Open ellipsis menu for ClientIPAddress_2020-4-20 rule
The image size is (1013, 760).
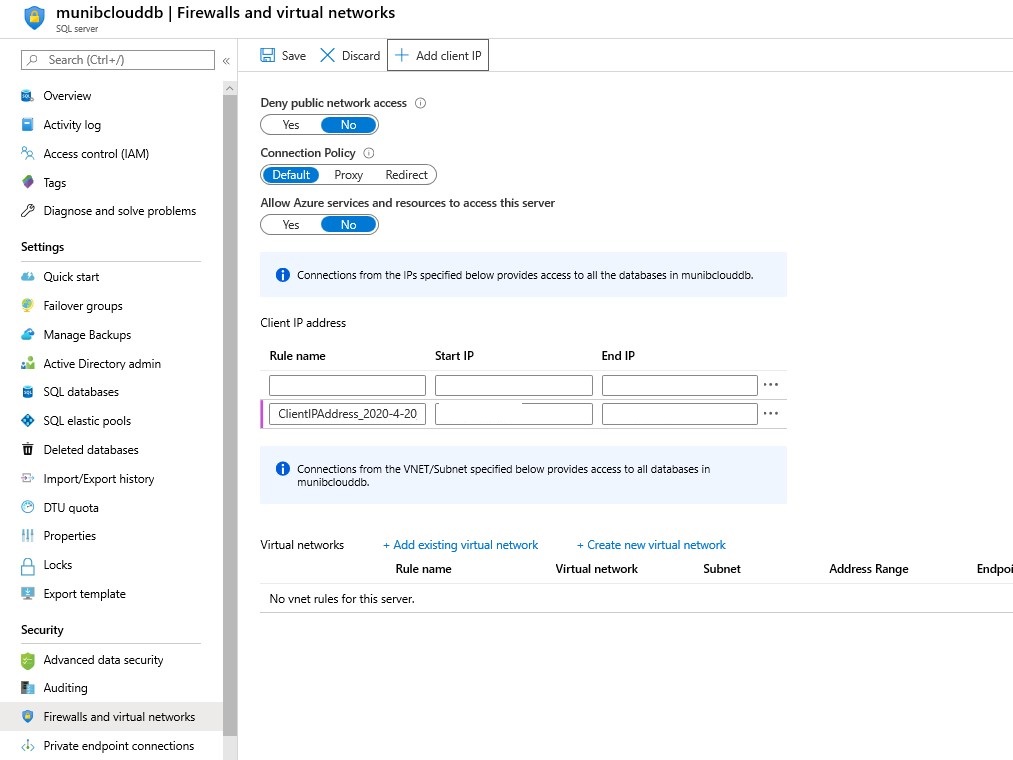[771, 411]
